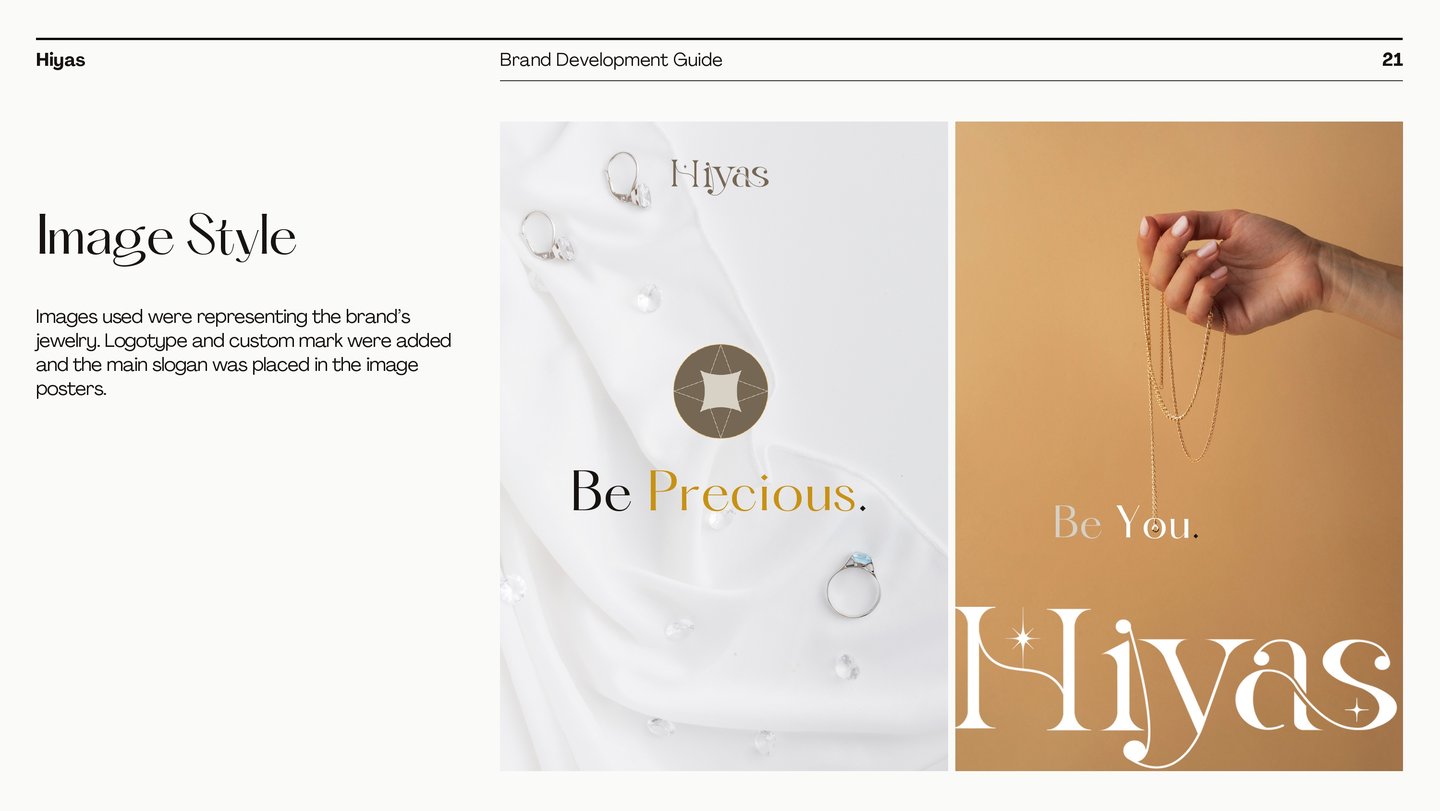Click the small sparkle beside letter s
This screenshot has width=1440, height=811.
1357,710
